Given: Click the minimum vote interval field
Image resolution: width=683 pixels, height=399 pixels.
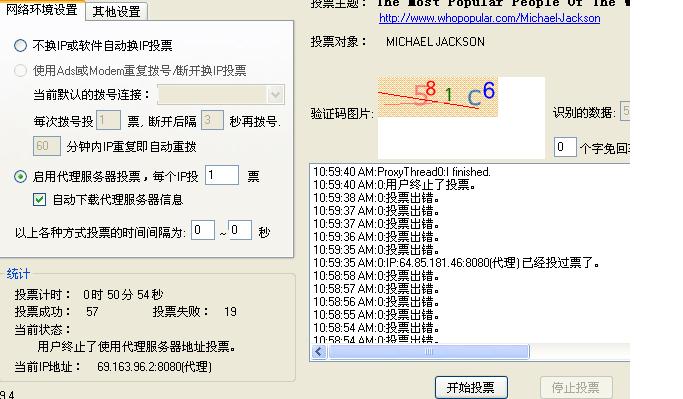Looking at the screenshot, I should tap(203, 230).
